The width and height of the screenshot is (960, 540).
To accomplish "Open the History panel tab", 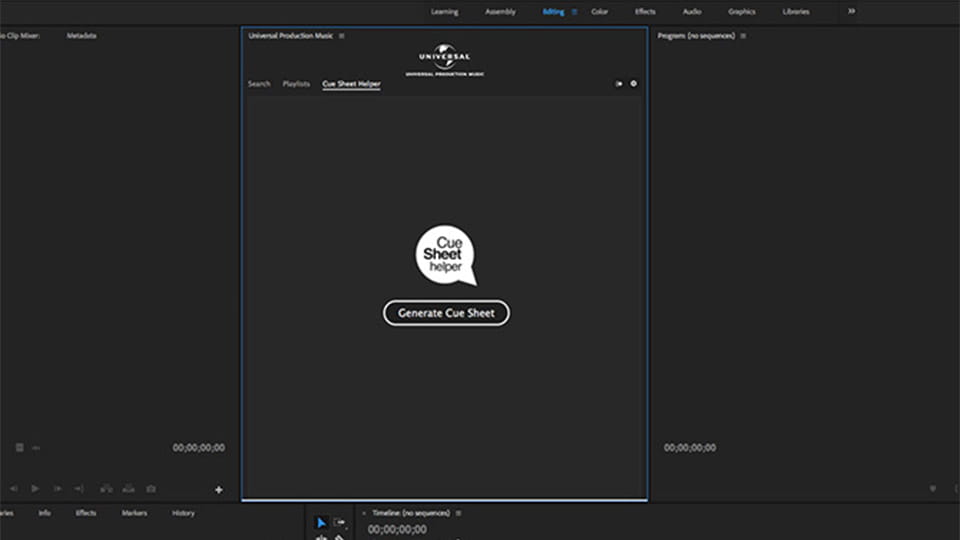I will click(x=183, y=513).
